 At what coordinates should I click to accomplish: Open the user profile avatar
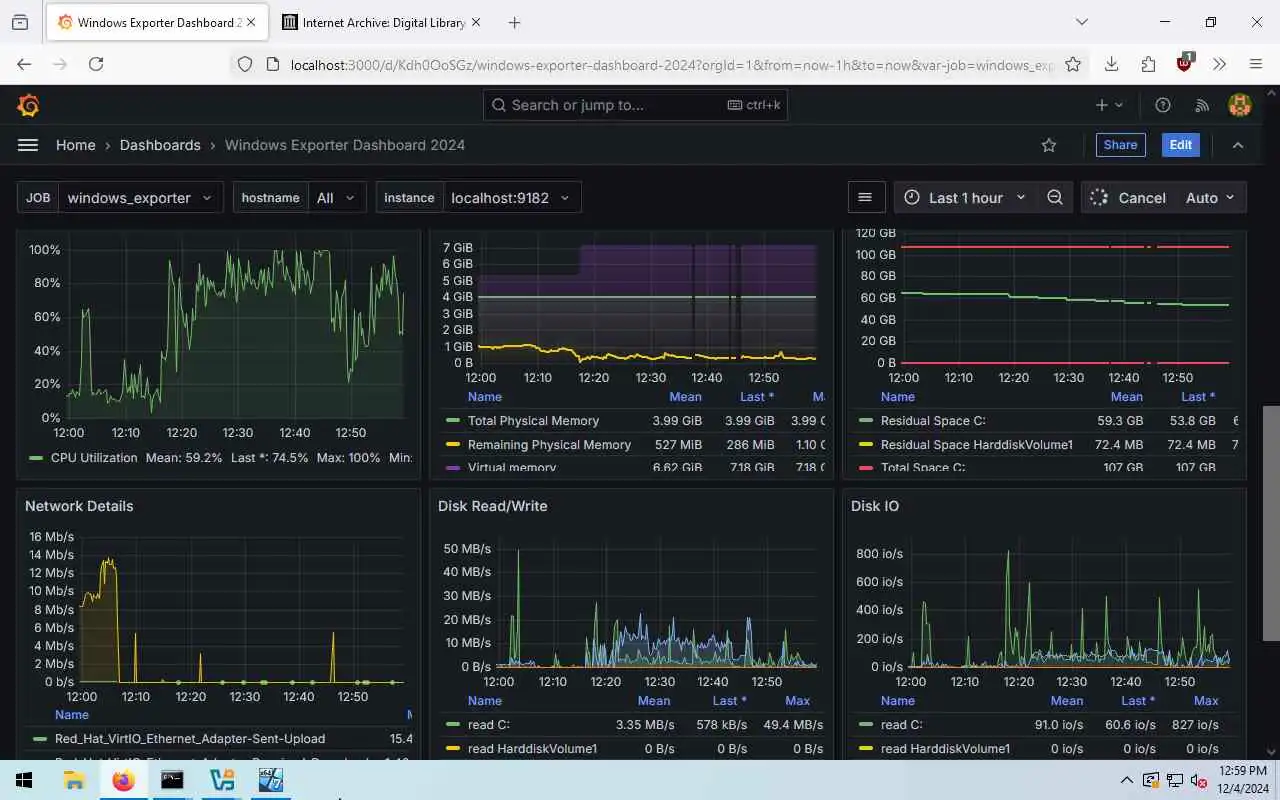click(x=1240, y=105)
